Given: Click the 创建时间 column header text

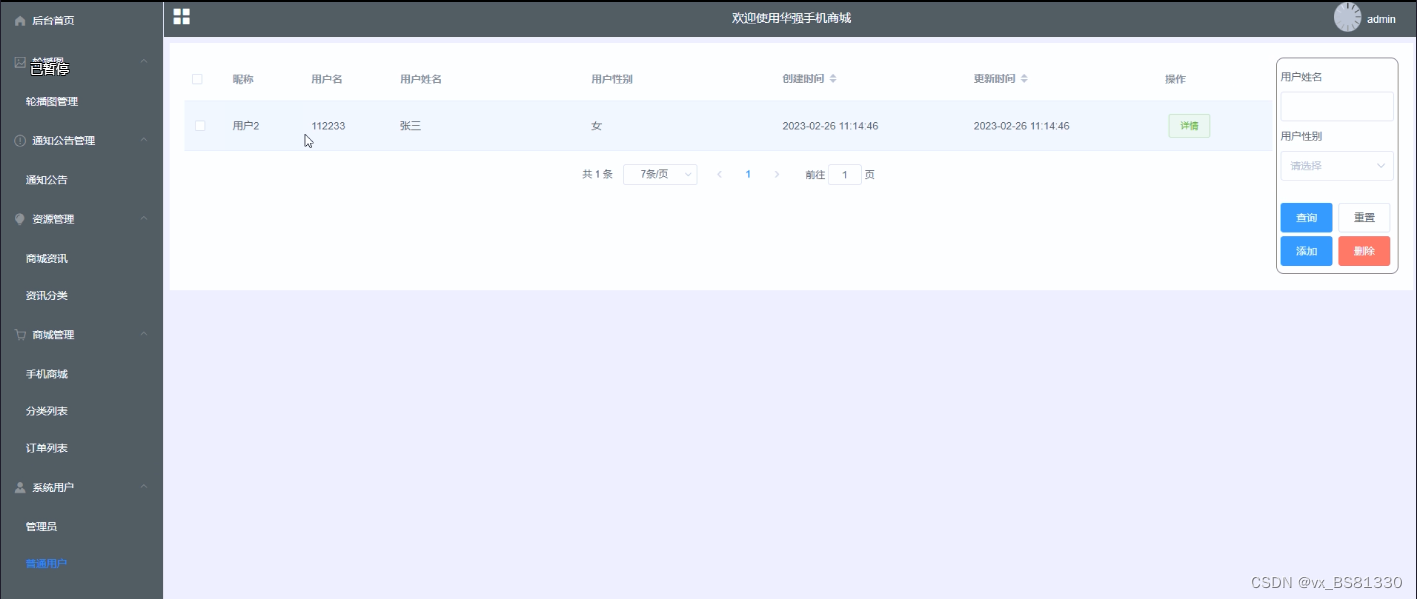Looking at the screenshot, I should (x=803, y=79).
